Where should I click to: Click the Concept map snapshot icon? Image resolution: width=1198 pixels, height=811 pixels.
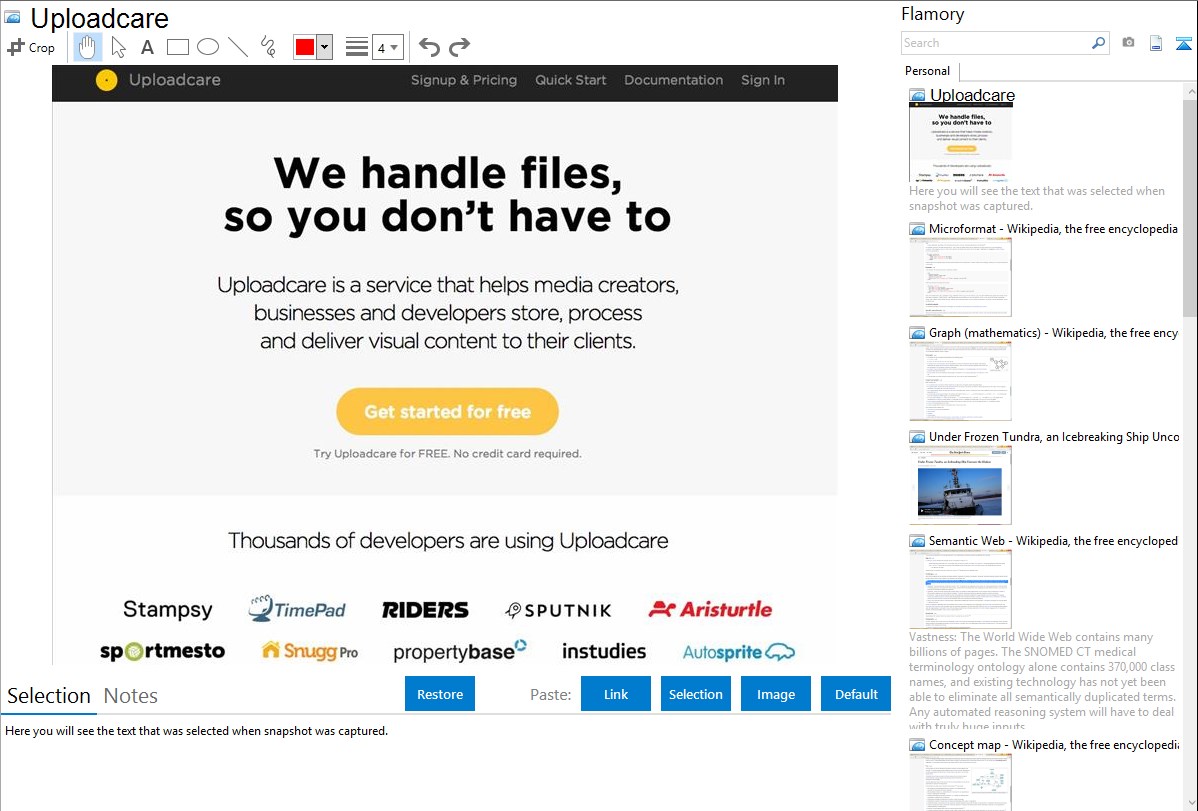[917, 745]
